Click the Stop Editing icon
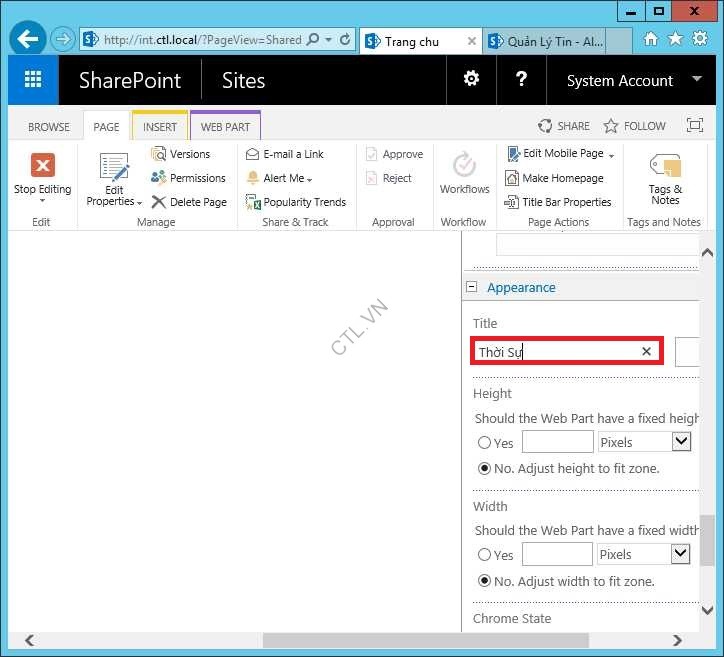The image size is (724, 657). [x=42, y=166]
